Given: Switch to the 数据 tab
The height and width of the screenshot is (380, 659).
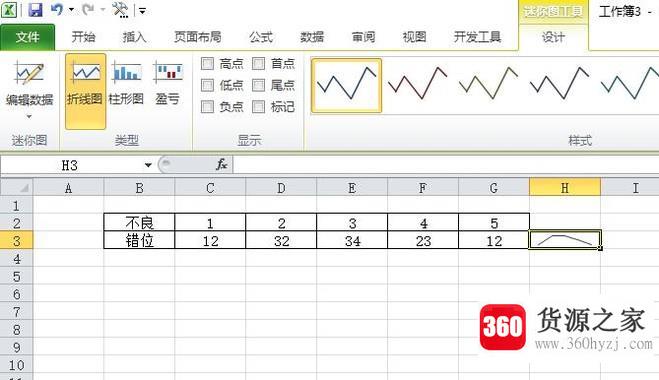Looking at the screenshot, I should (312, 37).
